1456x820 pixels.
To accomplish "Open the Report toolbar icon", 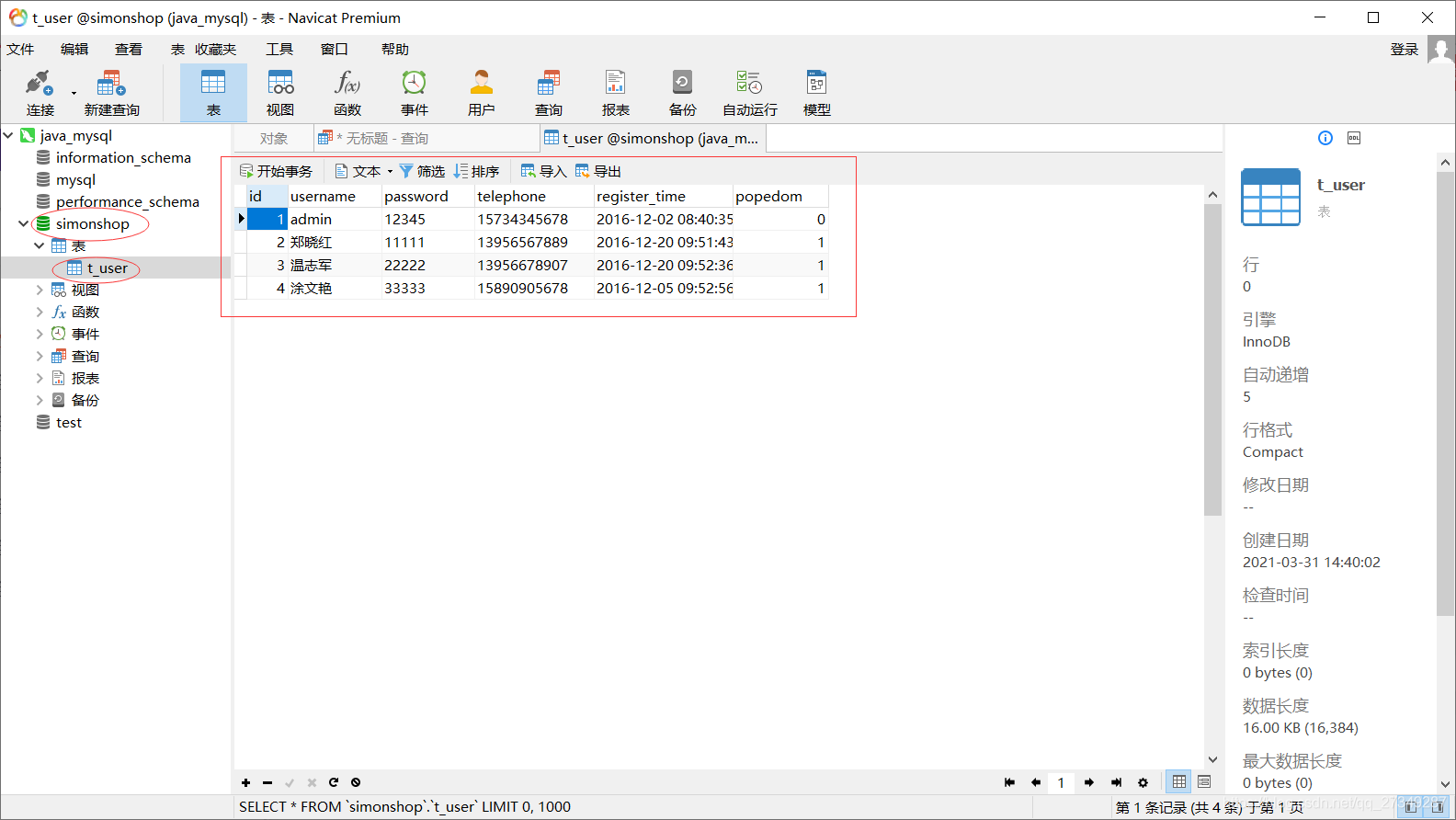I will click(616, 93).
